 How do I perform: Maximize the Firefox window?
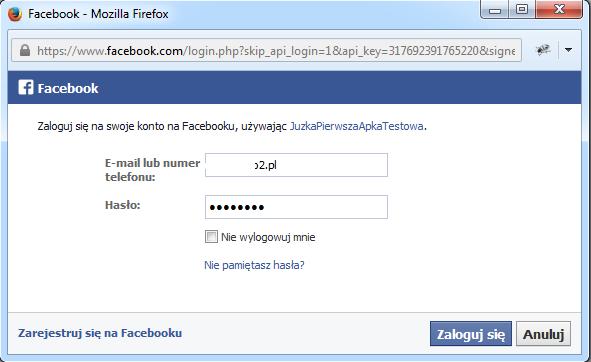(x=522, y=9)
